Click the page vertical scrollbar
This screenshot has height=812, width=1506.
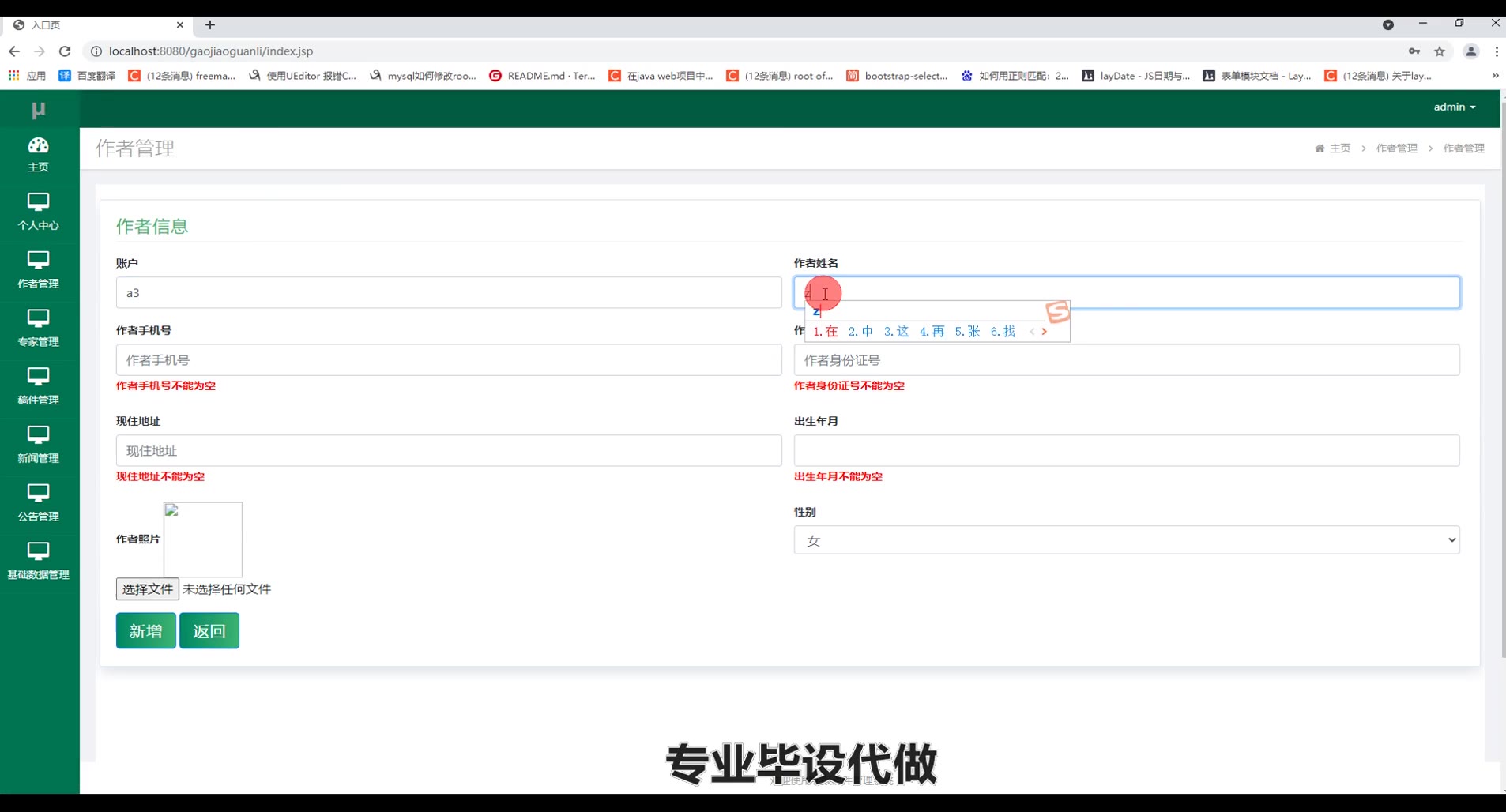pyautogui.click(x=1503, y=379)
